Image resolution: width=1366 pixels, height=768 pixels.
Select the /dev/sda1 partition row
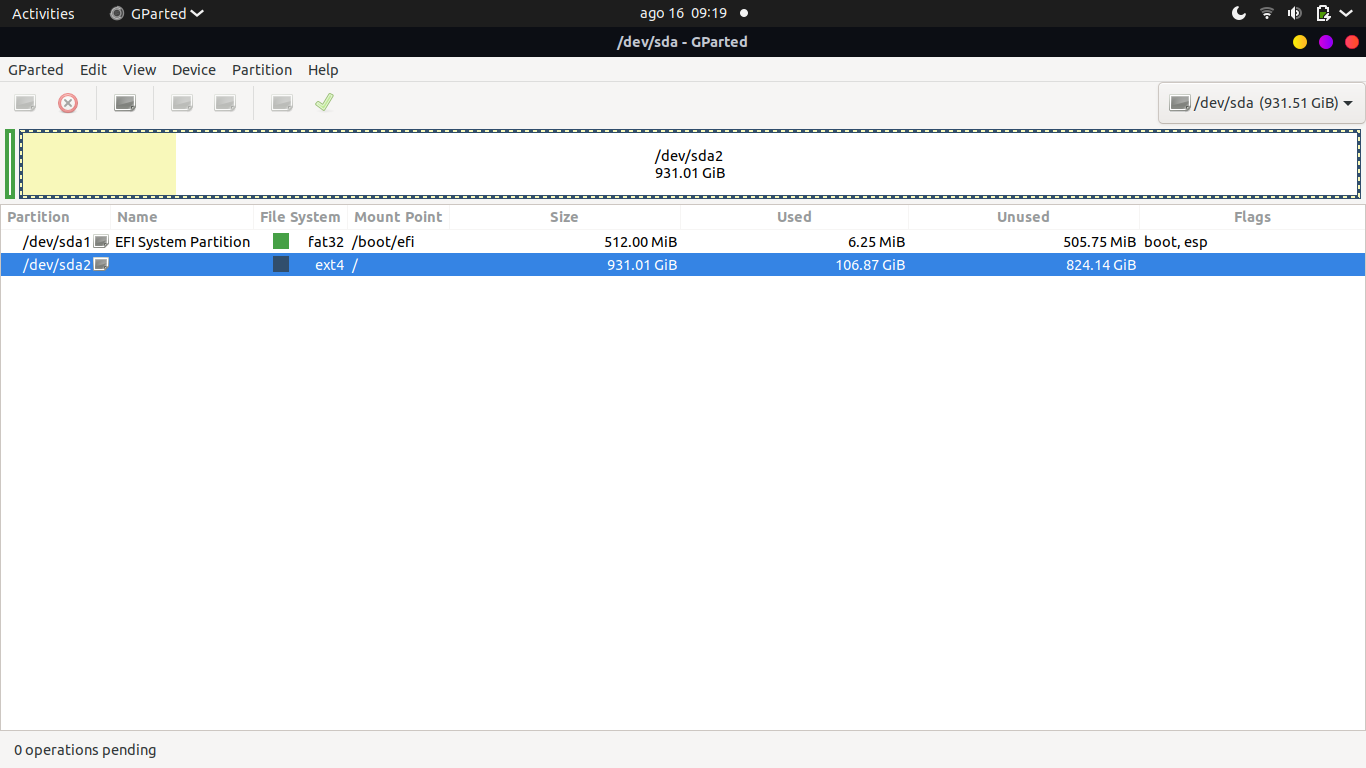coord(683,242)
